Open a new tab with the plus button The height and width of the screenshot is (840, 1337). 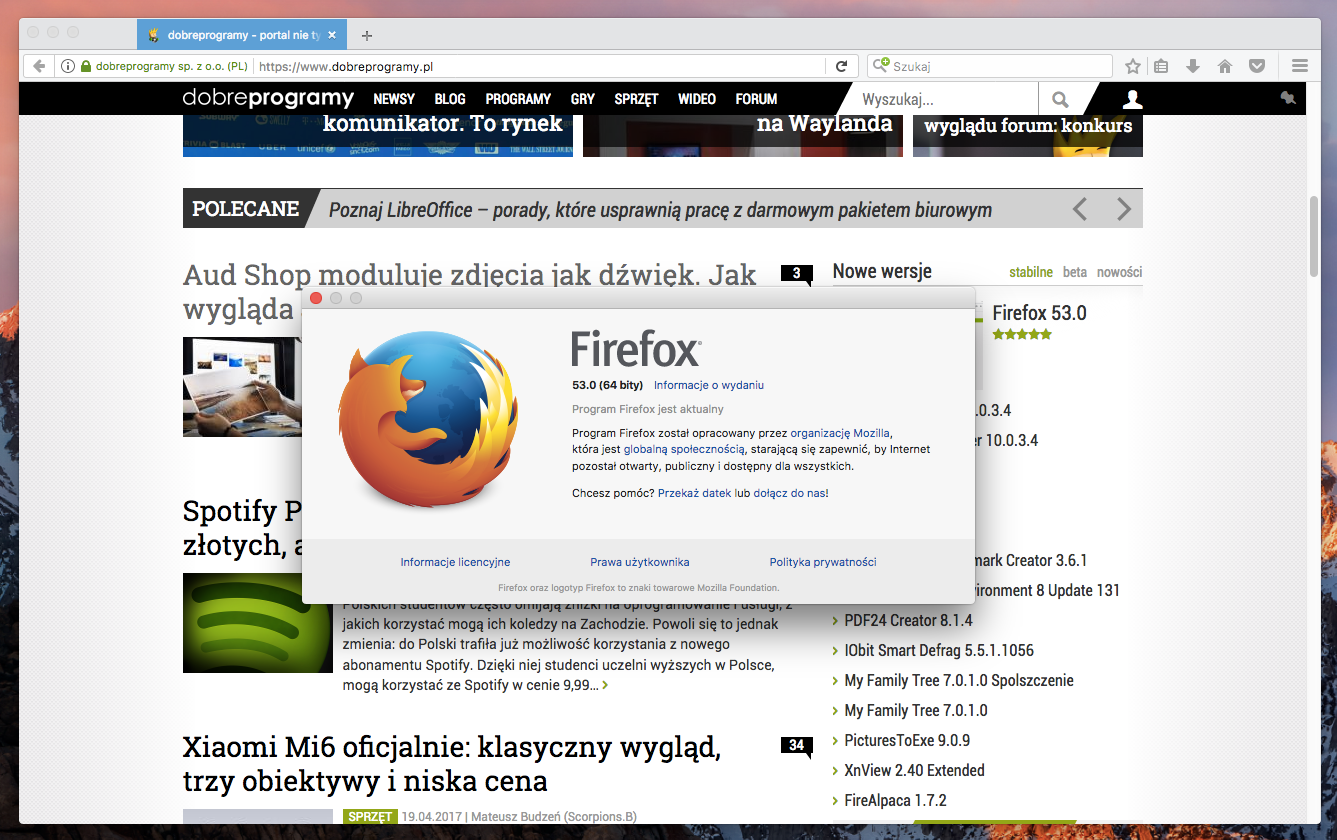367,36
